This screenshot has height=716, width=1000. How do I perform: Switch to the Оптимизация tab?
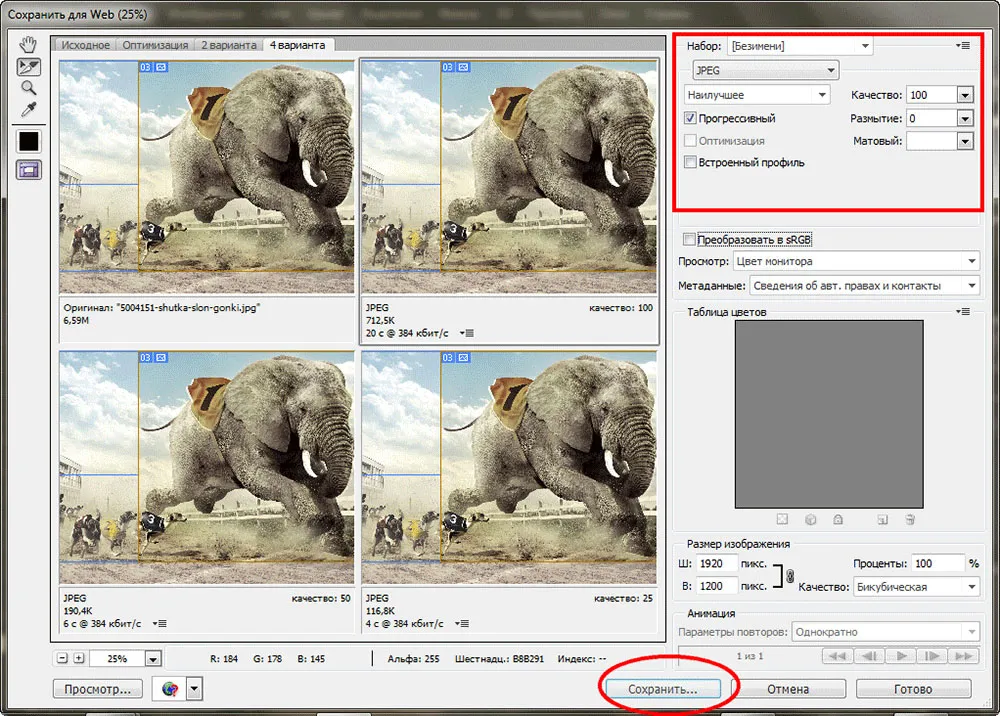tap(155, 45)
